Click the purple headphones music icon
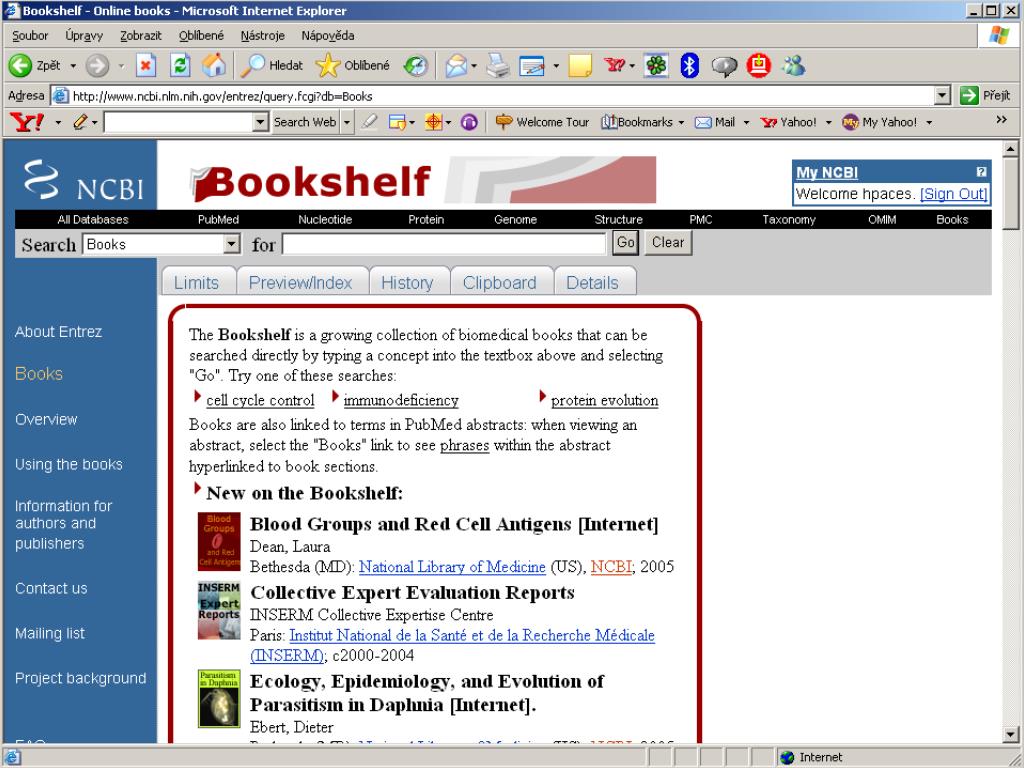This screenshot has width=1024, height=768. tap(469, 122)
